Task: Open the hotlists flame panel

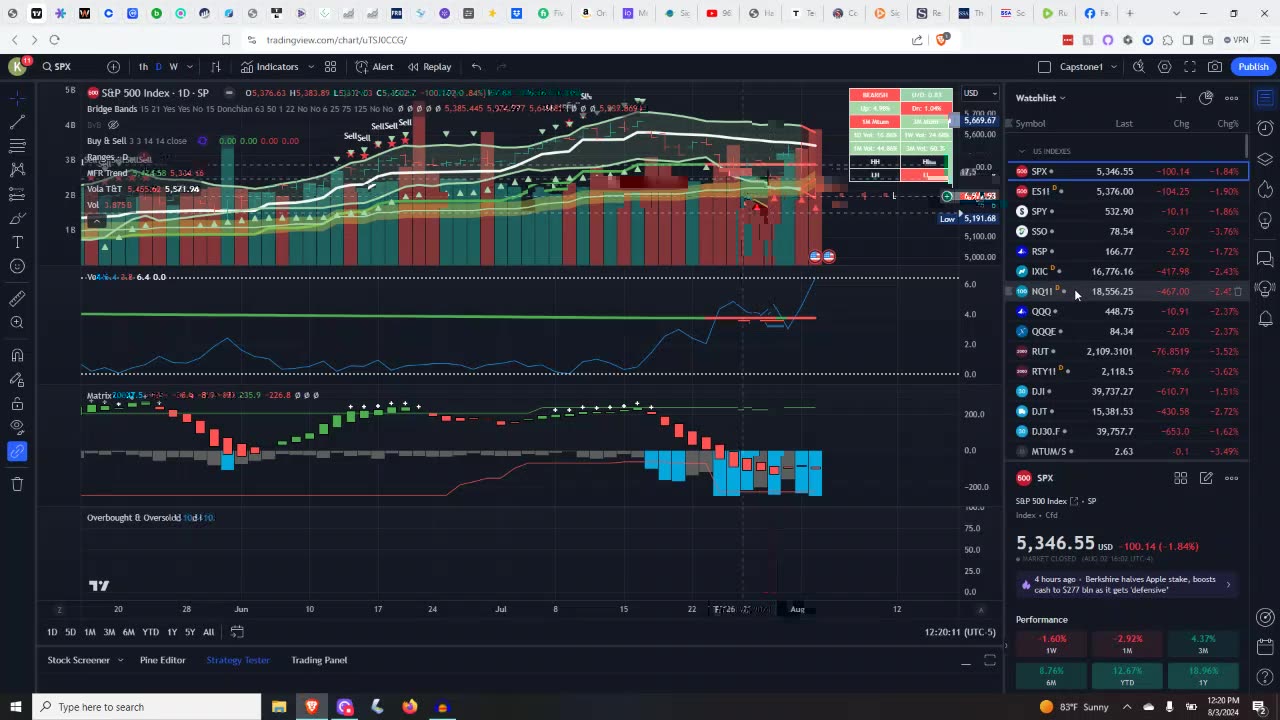Action: click(1265, 189)
